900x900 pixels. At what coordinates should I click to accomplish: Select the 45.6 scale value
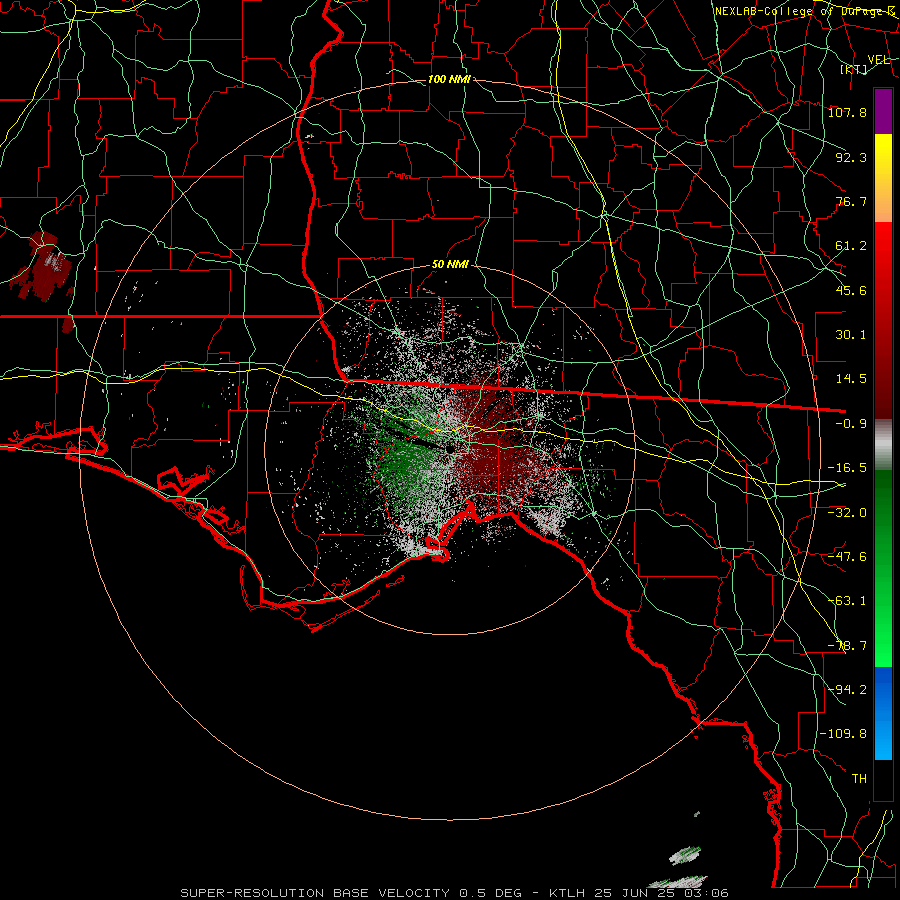click(851, 290)
